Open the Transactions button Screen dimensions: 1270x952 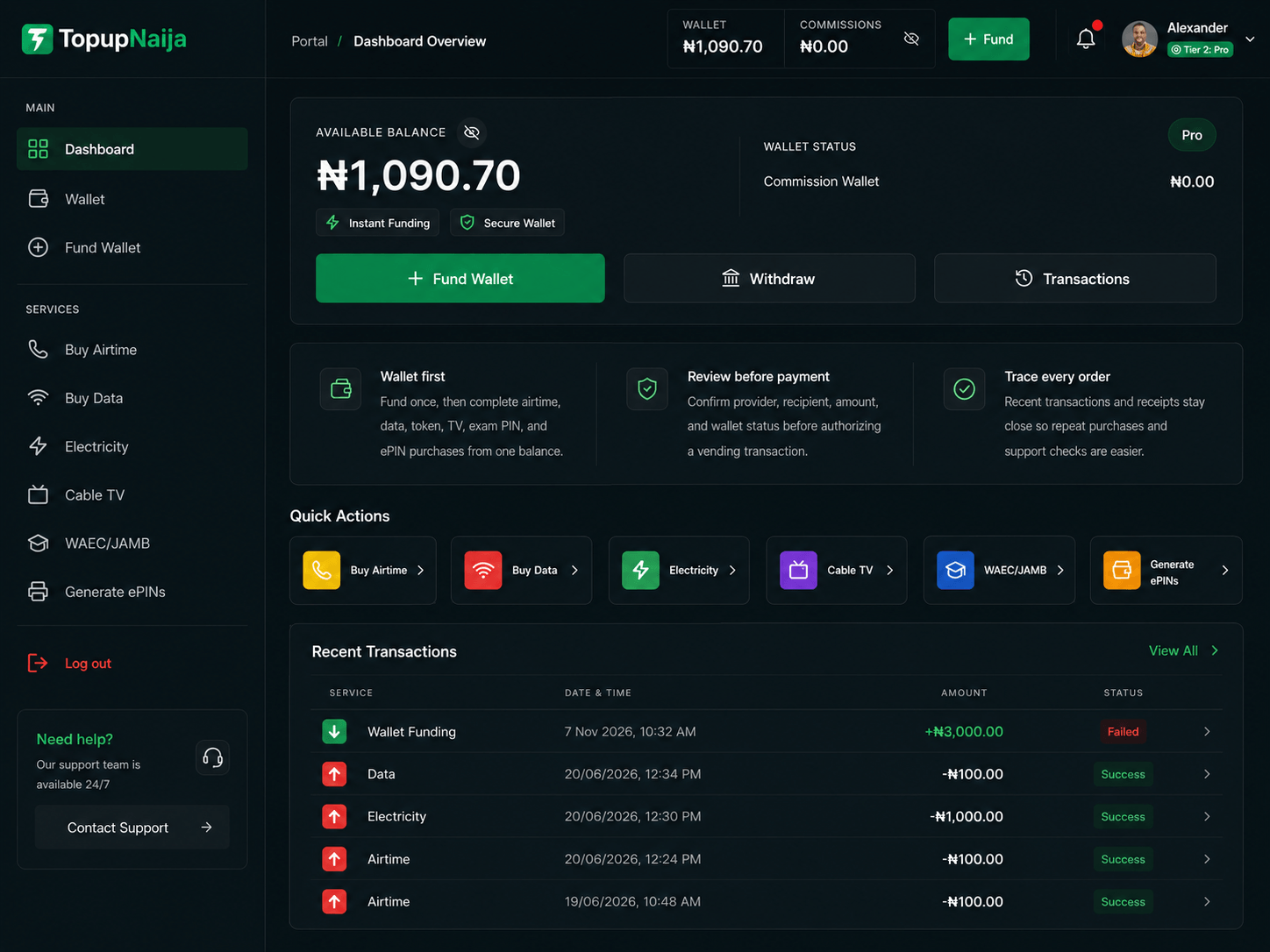pyautogui.click(x=1074, y=279)
